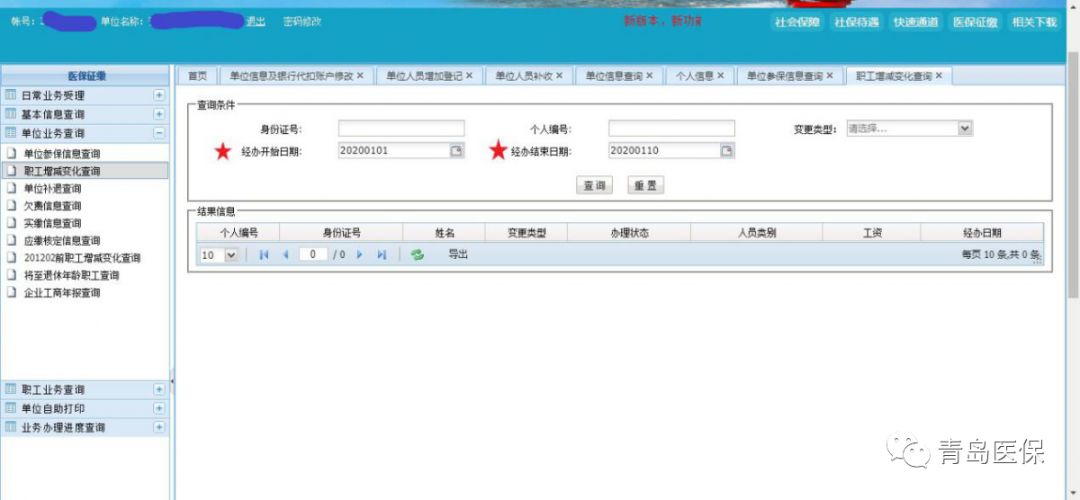Click the 重置 button
The width and height of the screenshot is (1080, 500).
pos(645,185)
